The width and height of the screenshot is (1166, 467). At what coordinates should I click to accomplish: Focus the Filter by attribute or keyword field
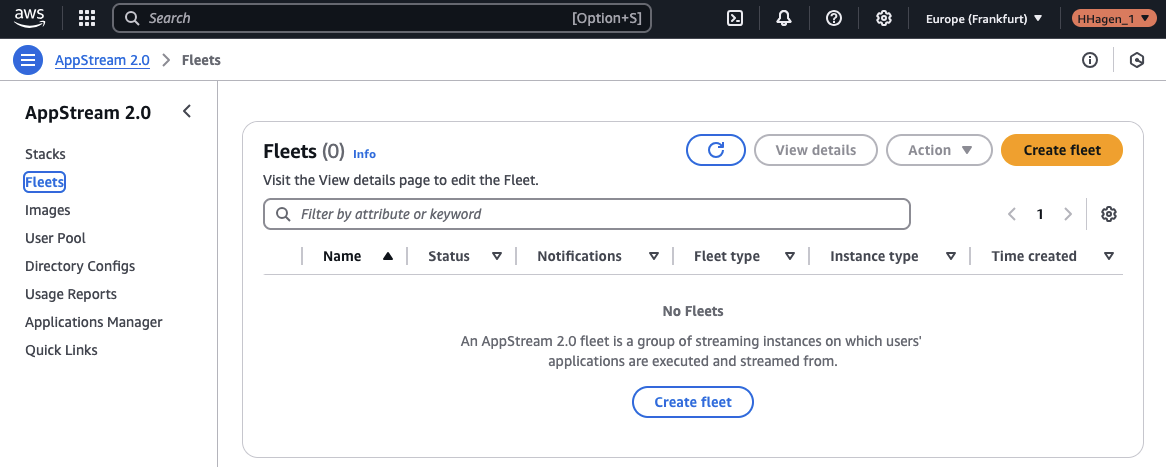point(600,214)
